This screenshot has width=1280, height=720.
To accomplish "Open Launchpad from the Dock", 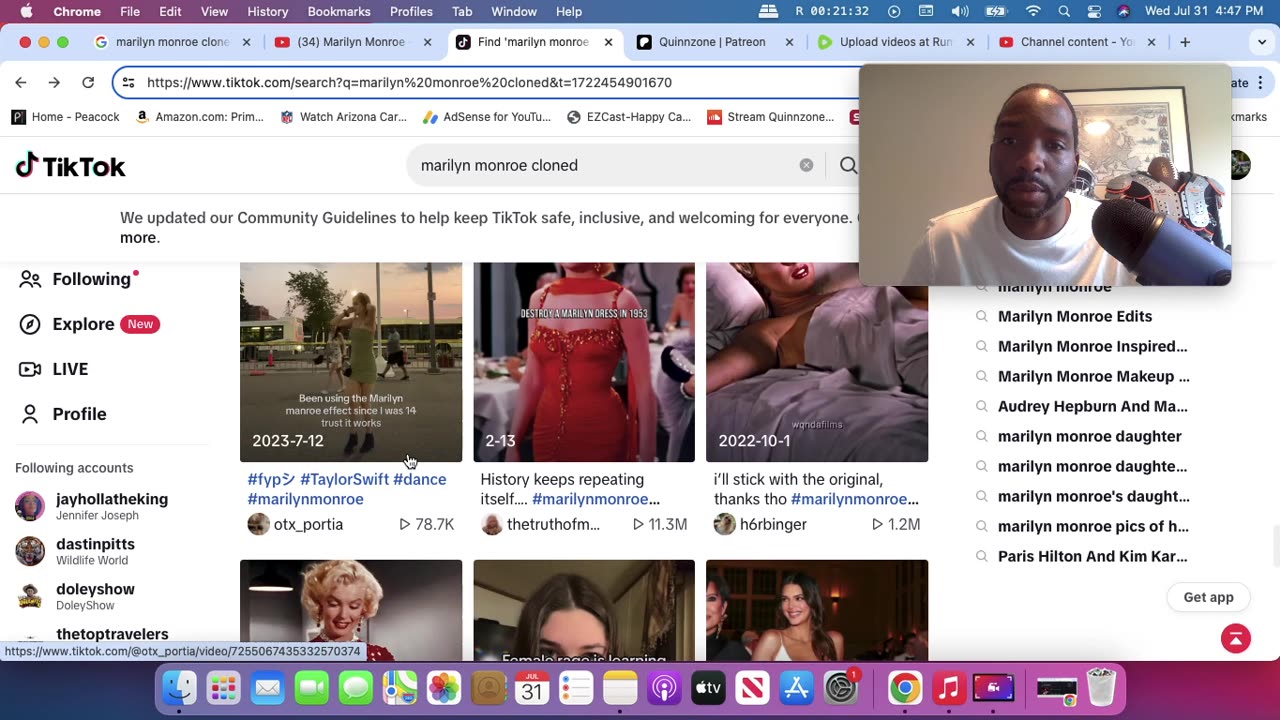I will click(224, 688).
